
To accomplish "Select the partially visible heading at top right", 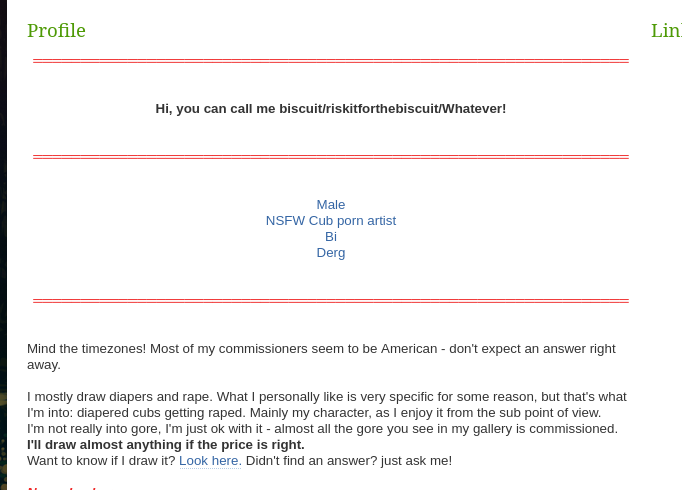I will [666, 31].
